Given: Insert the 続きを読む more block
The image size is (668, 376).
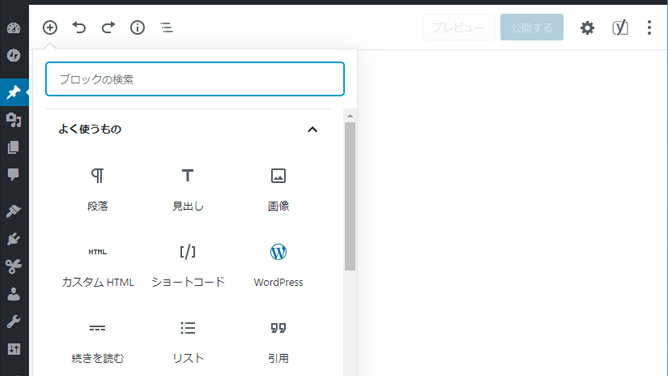Looking at the screenshot, I should point(98,342).
